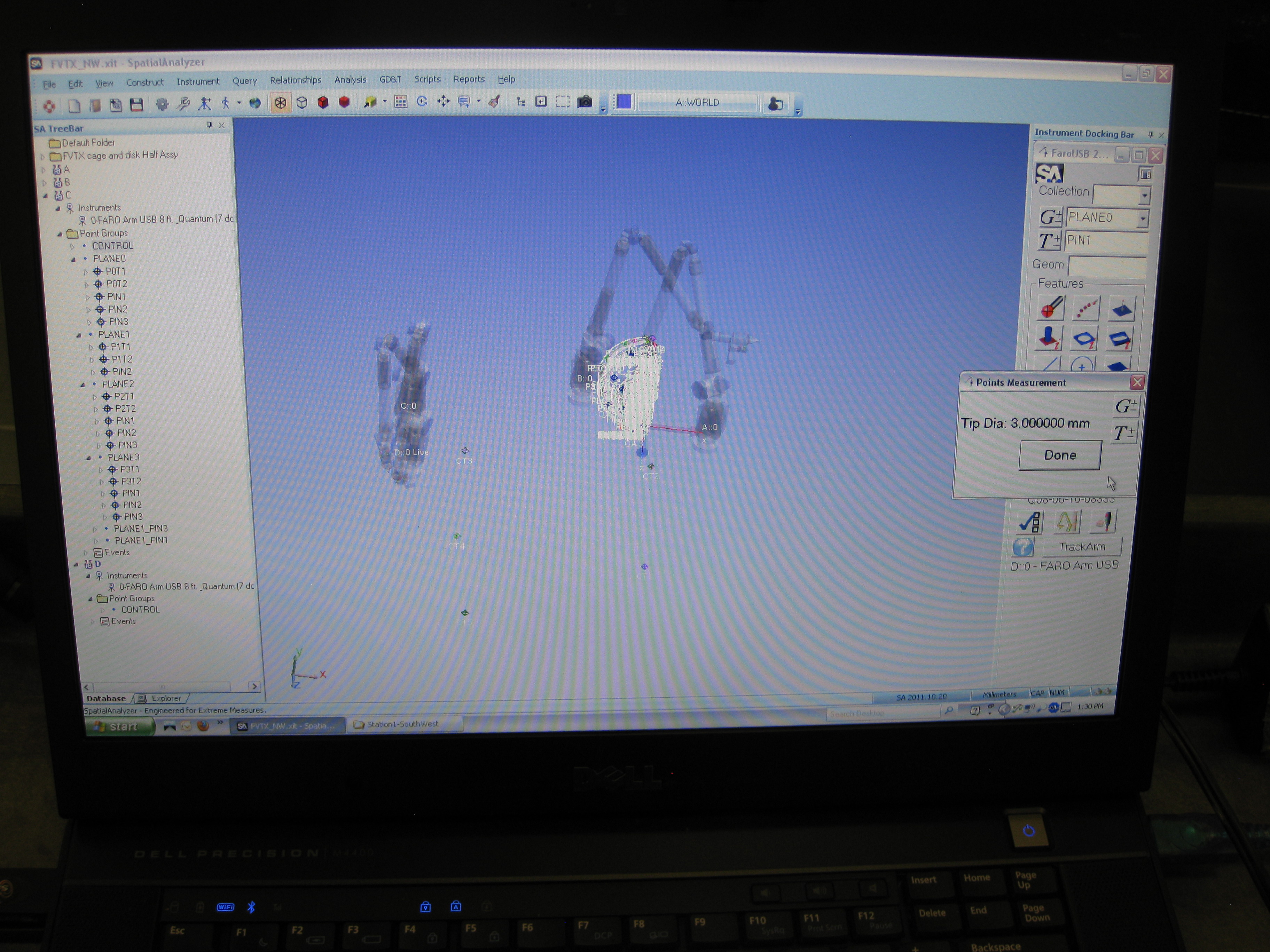Click the Windows start button
This screenshot has height=952, width=1270.
120,727
